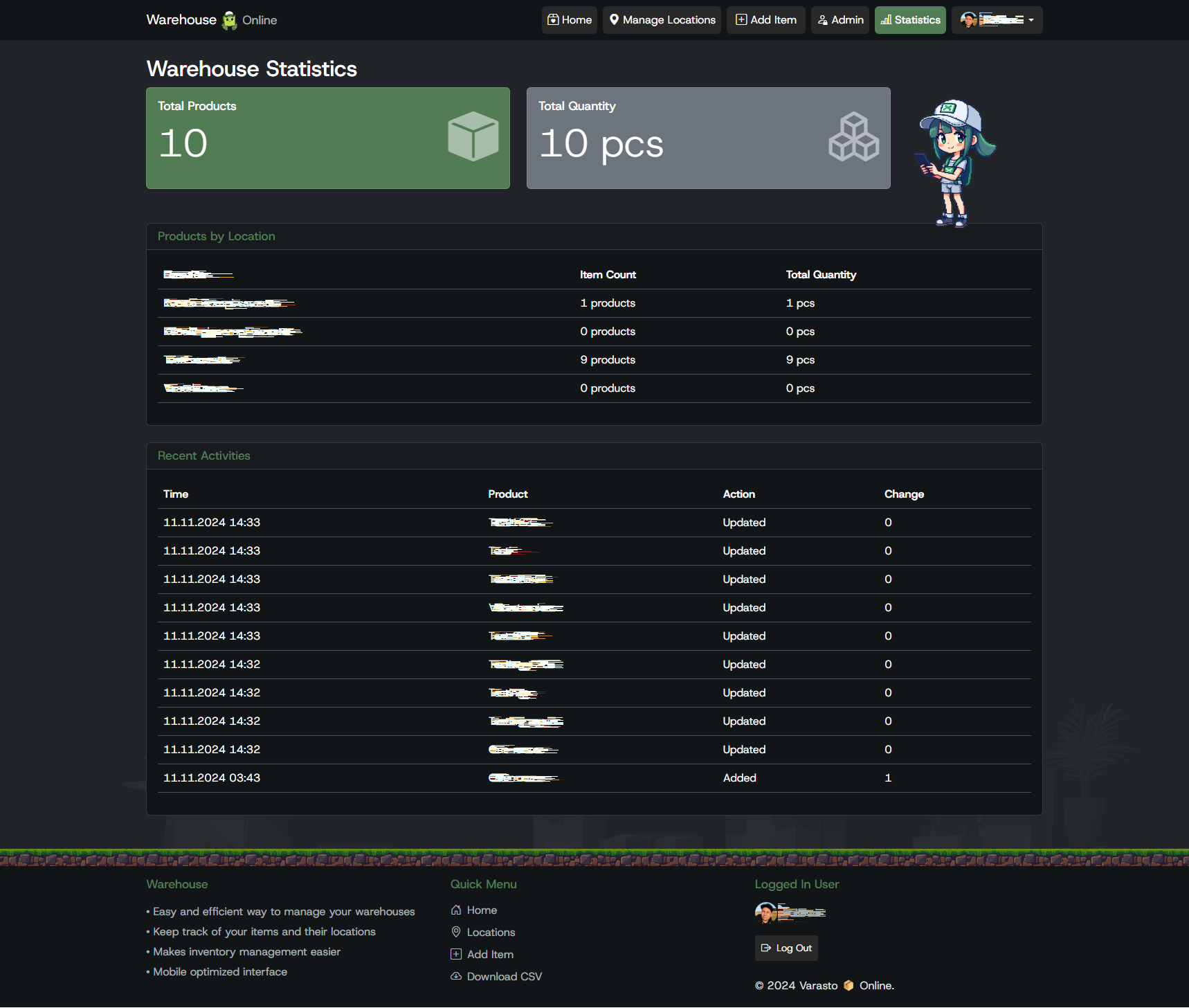This screenshot has height=1008, width=1189.
Task: Open the user profile dropdown in navbar
Action: (x=997, y=20)
